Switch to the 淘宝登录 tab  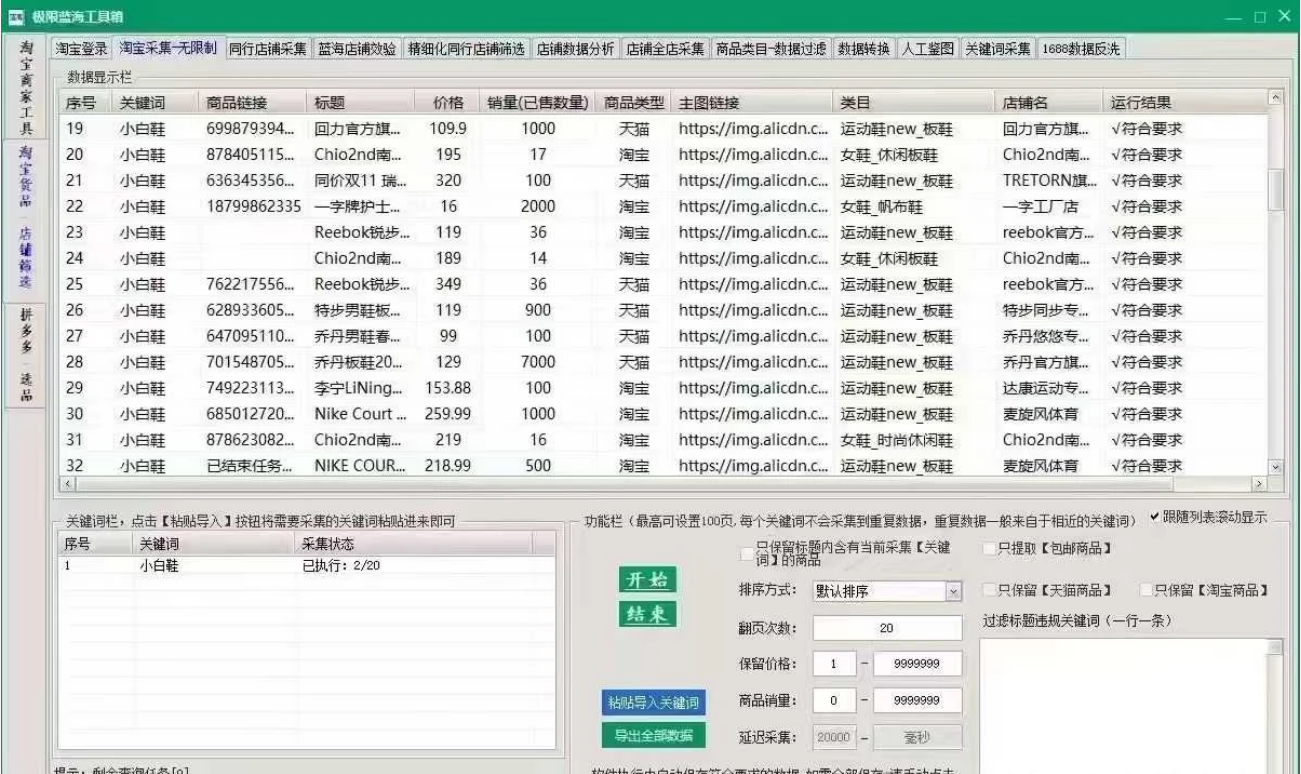[x=84, y=46]
